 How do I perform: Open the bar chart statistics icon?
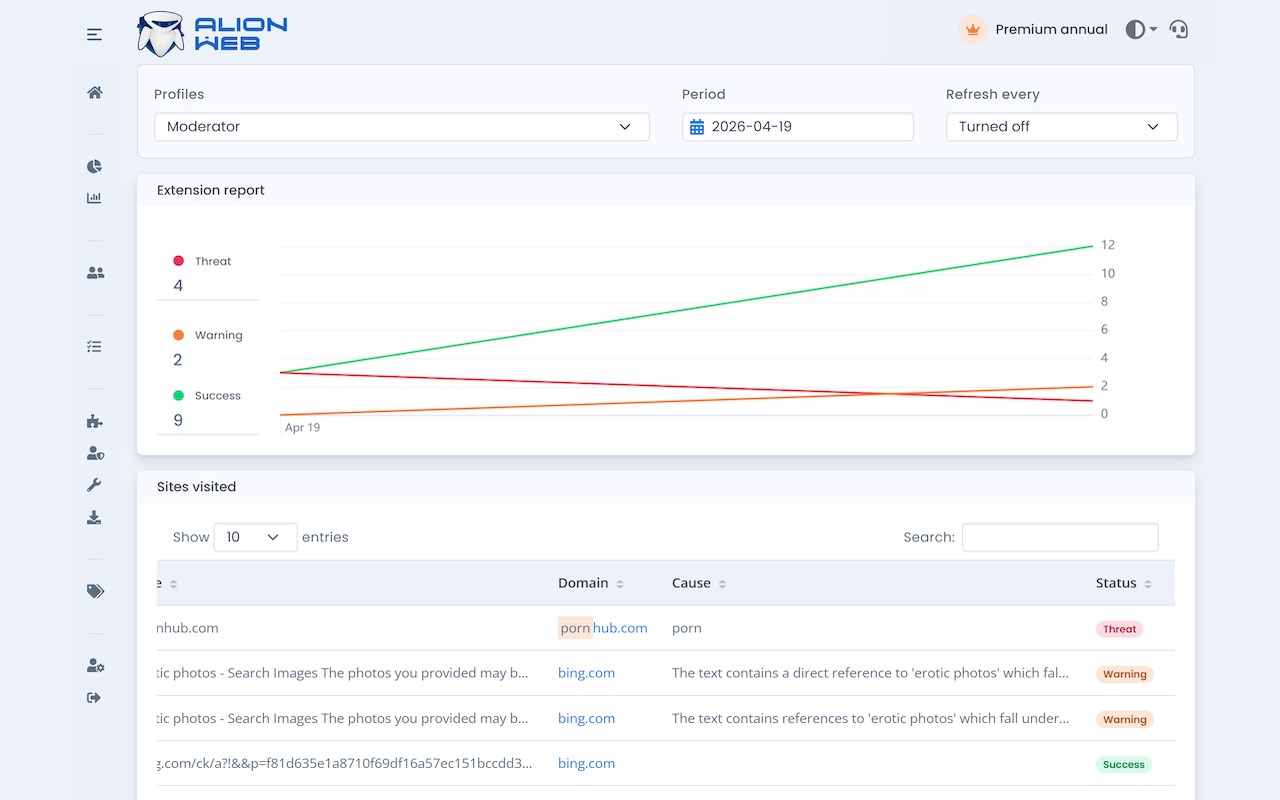(94, 198)
